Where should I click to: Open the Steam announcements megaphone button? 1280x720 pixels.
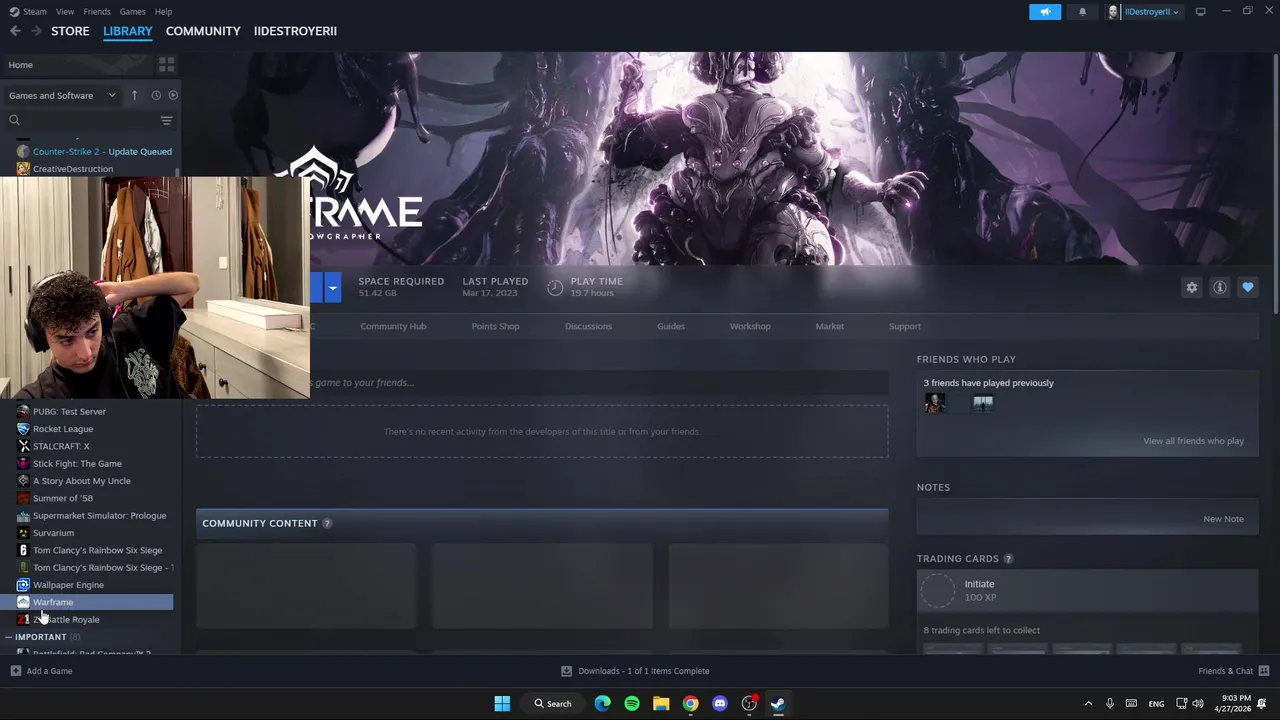[1045, 12]
